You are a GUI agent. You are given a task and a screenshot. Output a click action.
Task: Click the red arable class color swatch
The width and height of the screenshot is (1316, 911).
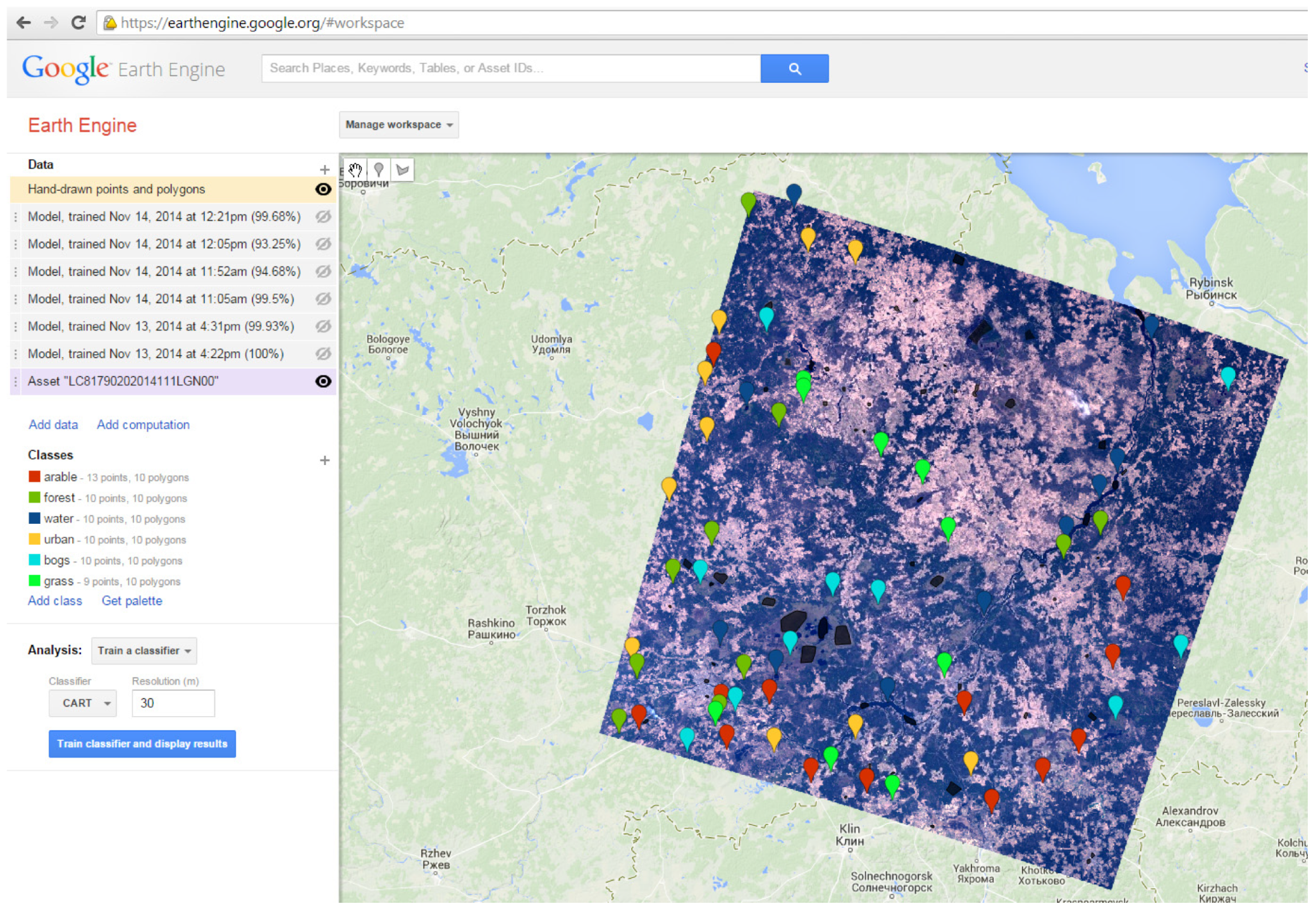coord(34,476)
